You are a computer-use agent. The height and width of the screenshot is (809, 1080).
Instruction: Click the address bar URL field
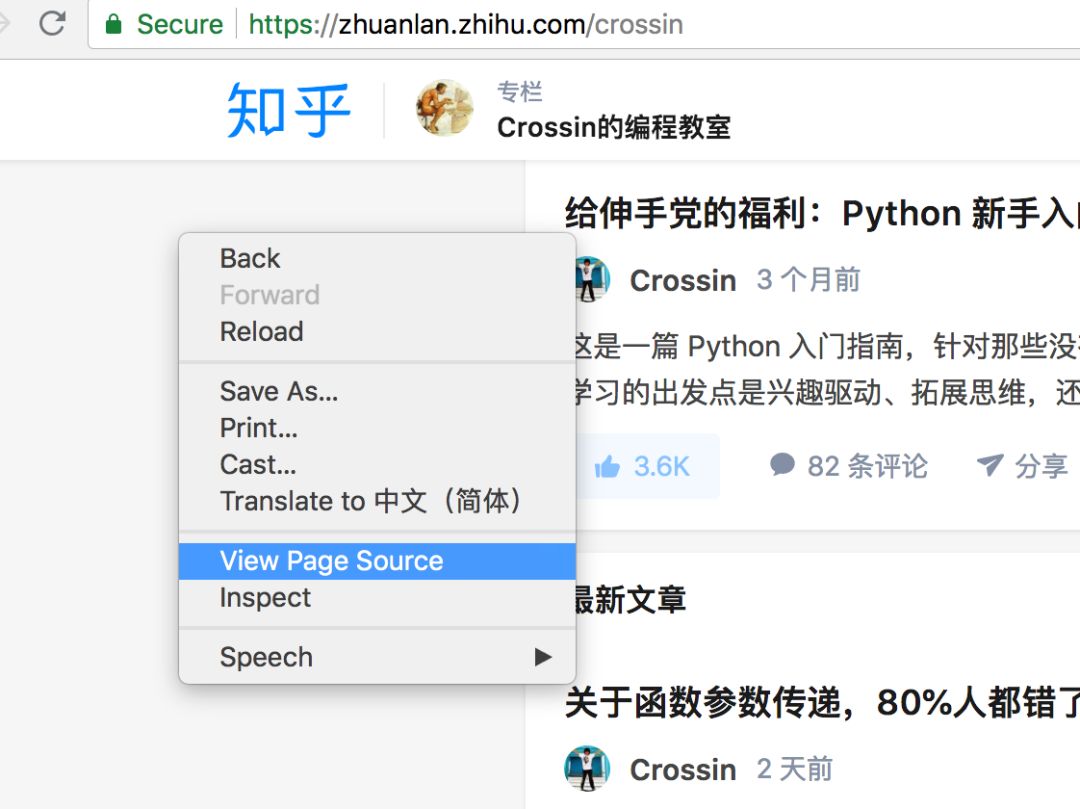[x=585, y=24]
